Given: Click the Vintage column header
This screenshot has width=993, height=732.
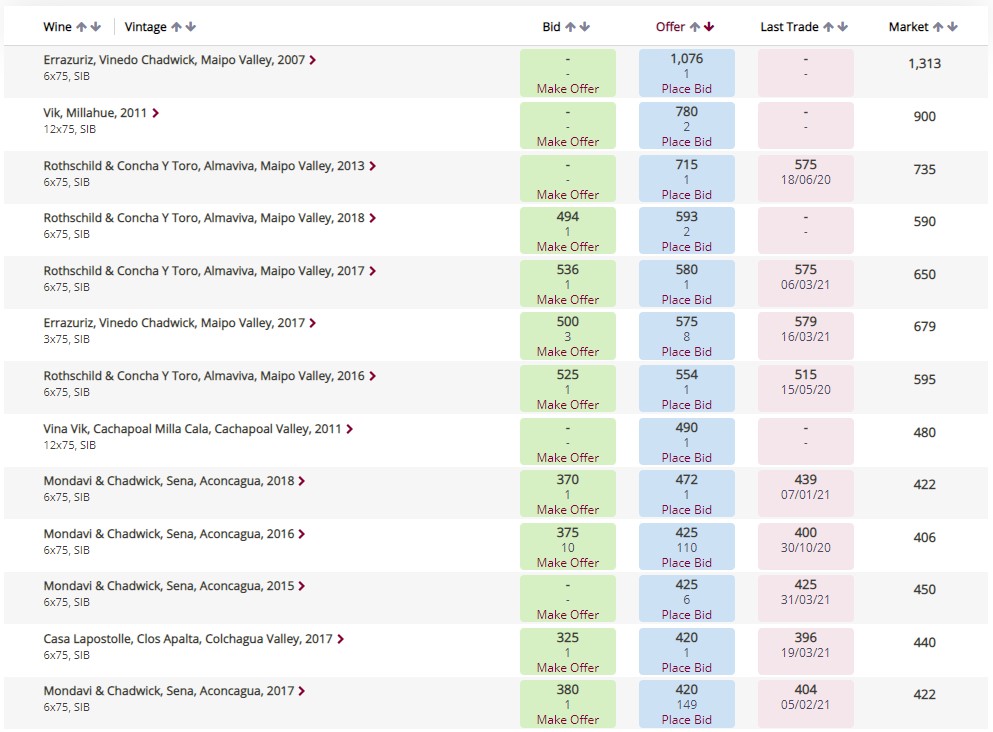Looking at the screenshot, I should (x=146, y=27).
